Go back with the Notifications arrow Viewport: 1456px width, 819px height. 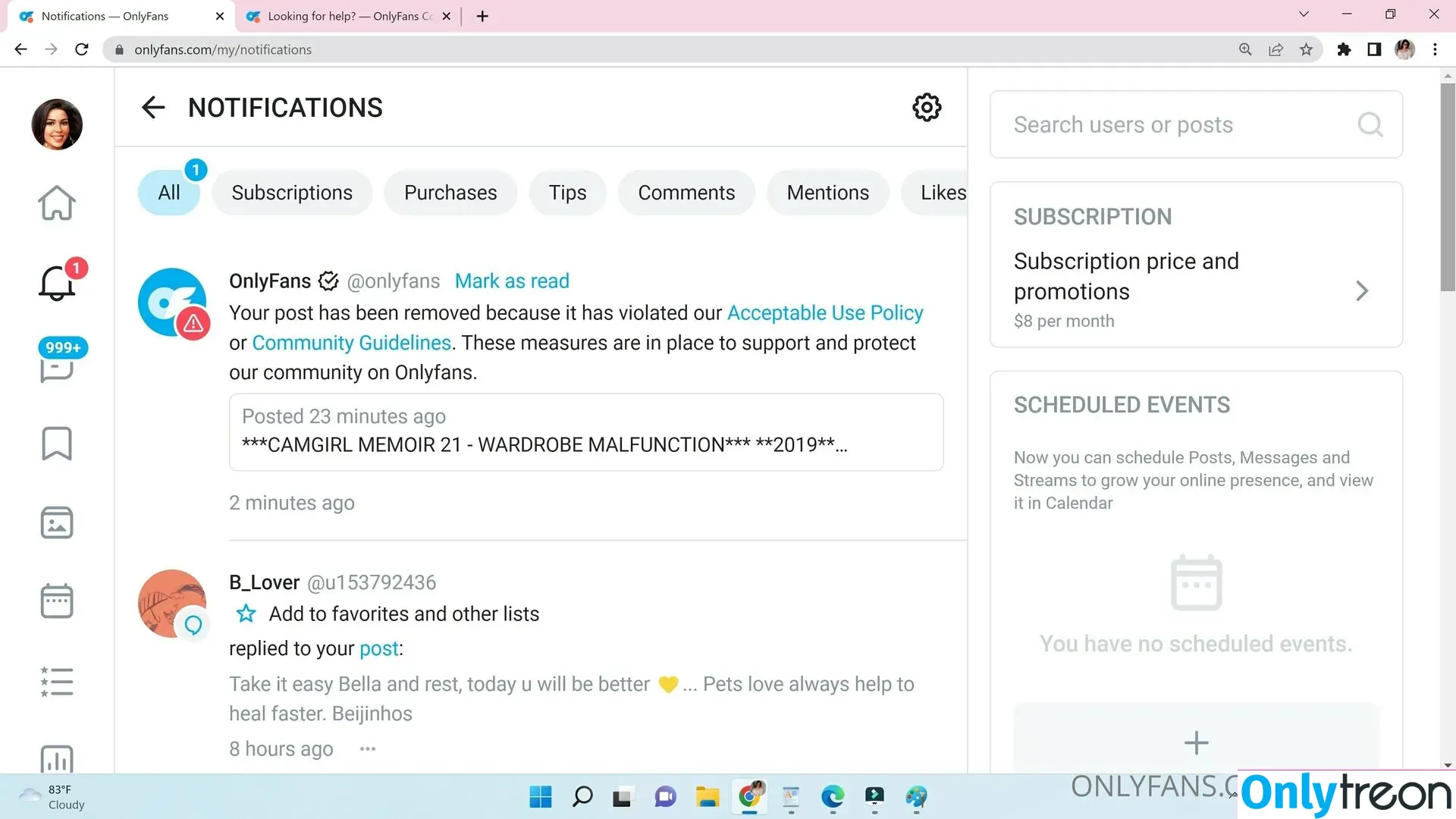click(153, 108)
